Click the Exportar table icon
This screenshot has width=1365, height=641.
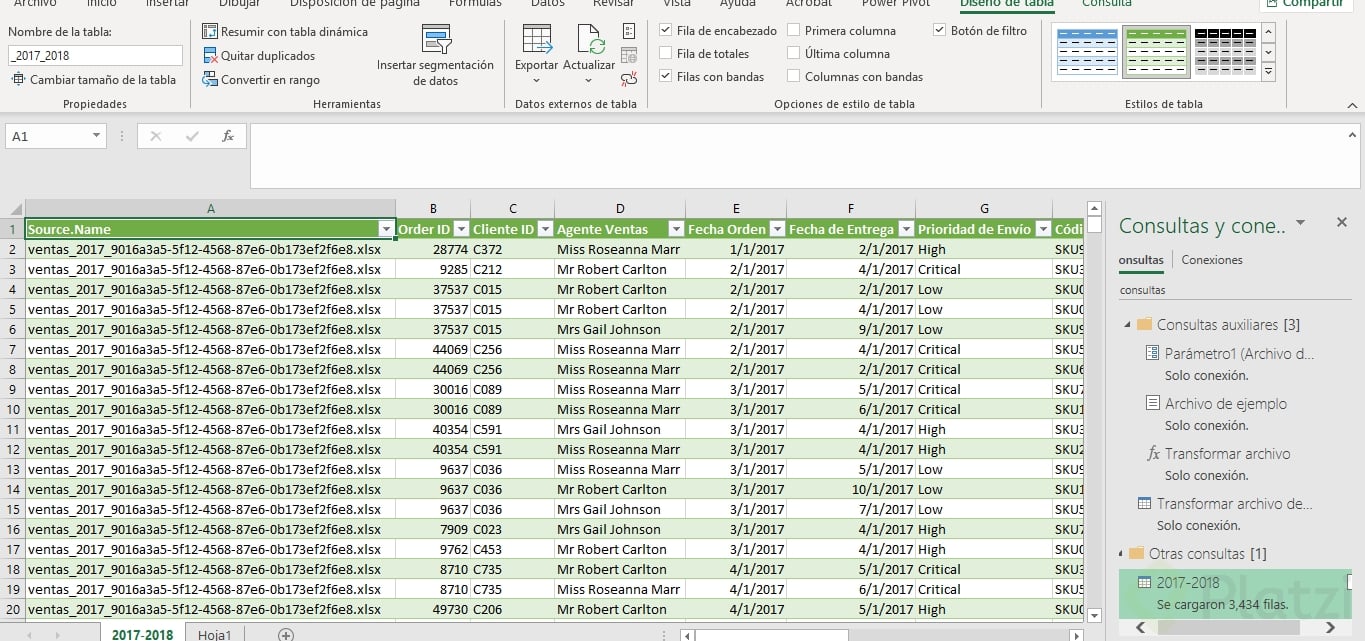(x=537, y=41)
